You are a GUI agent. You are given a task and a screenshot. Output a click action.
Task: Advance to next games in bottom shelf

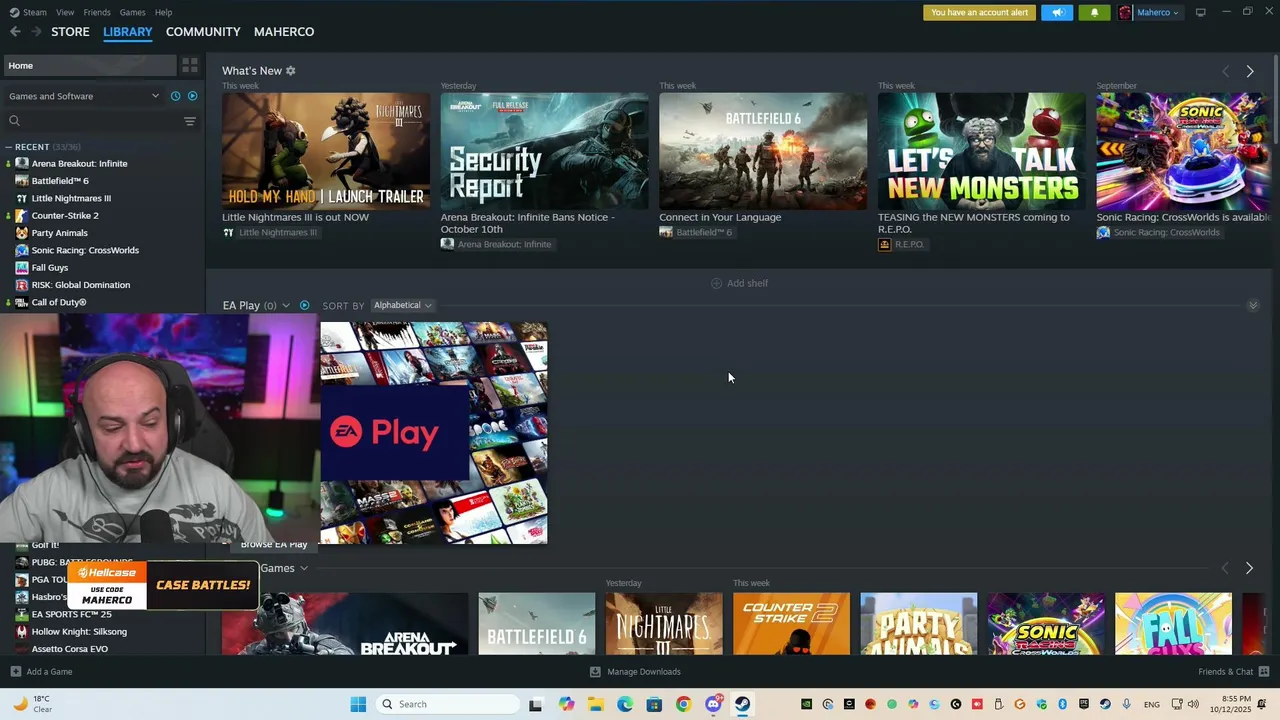pos(1249,568)
